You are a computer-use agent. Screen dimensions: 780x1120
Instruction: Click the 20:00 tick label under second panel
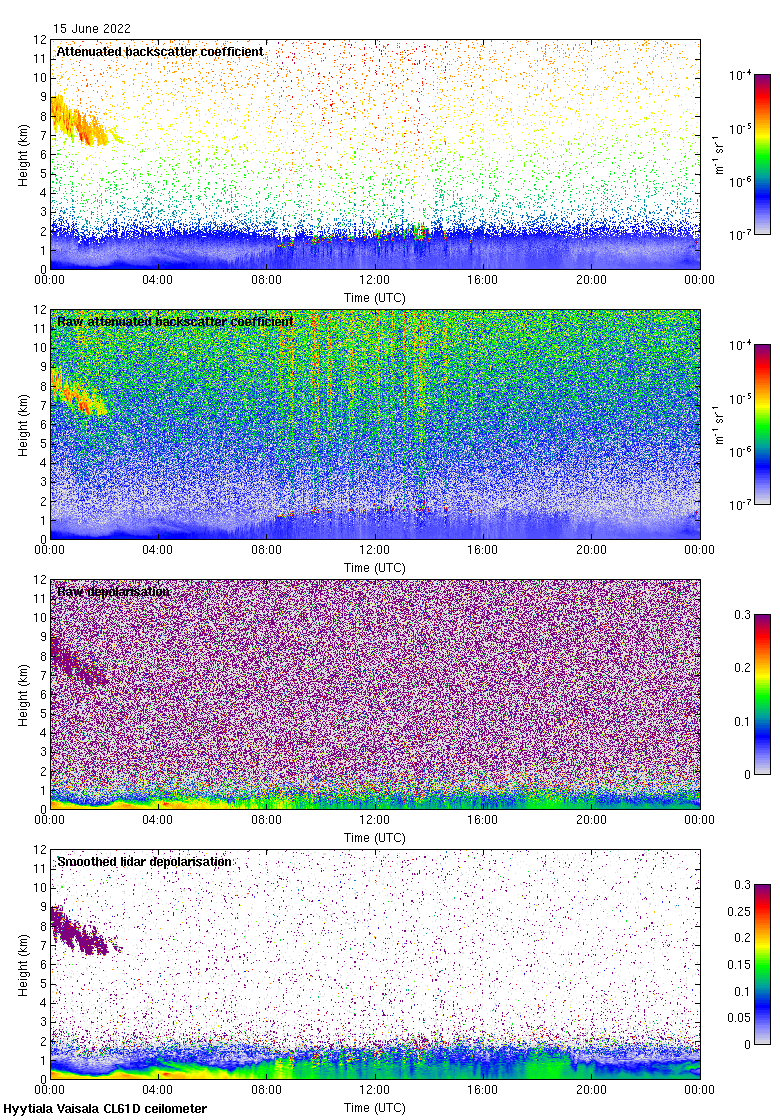tap(591, 550)
